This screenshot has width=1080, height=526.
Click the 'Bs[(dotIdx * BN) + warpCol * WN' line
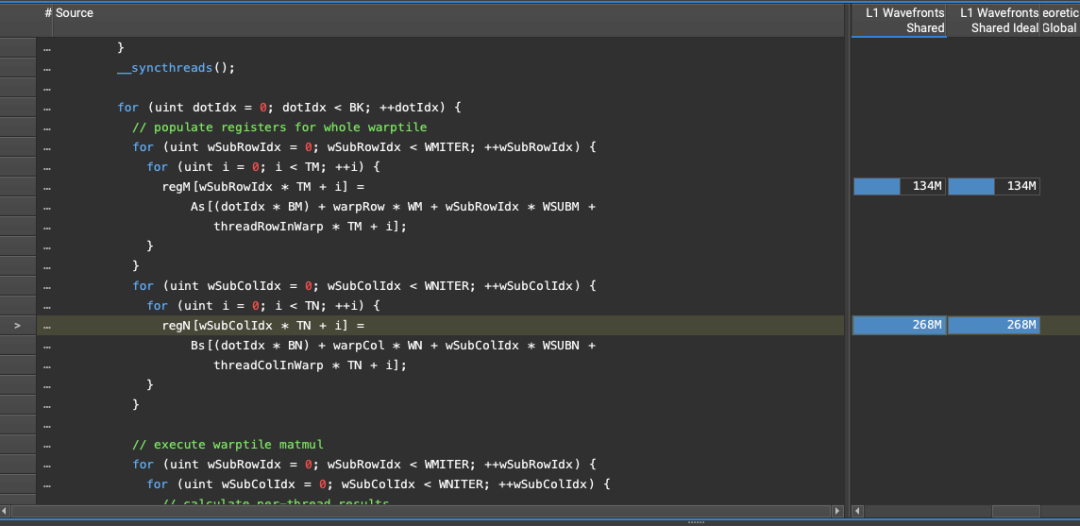pyautogui.click(x=393, y=345)
